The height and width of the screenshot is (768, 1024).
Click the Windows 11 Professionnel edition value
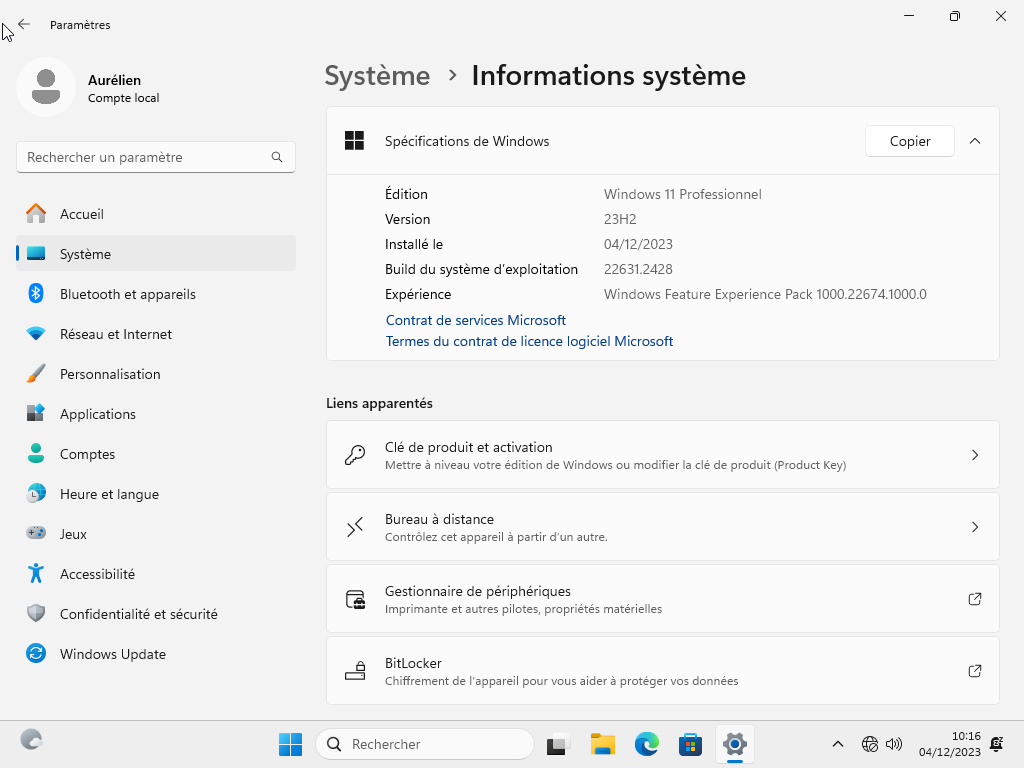[x=682, y=194]
